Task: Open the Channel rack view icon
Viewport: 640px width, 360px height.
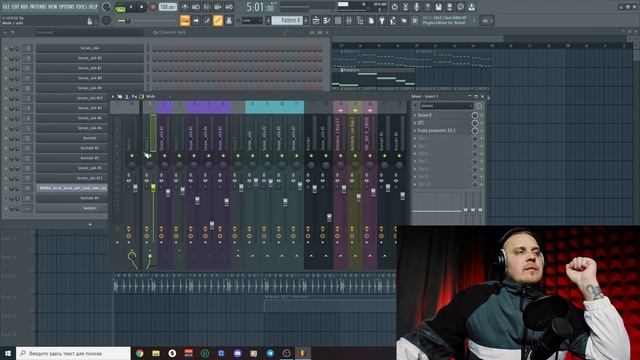Action: pos(338,20)
